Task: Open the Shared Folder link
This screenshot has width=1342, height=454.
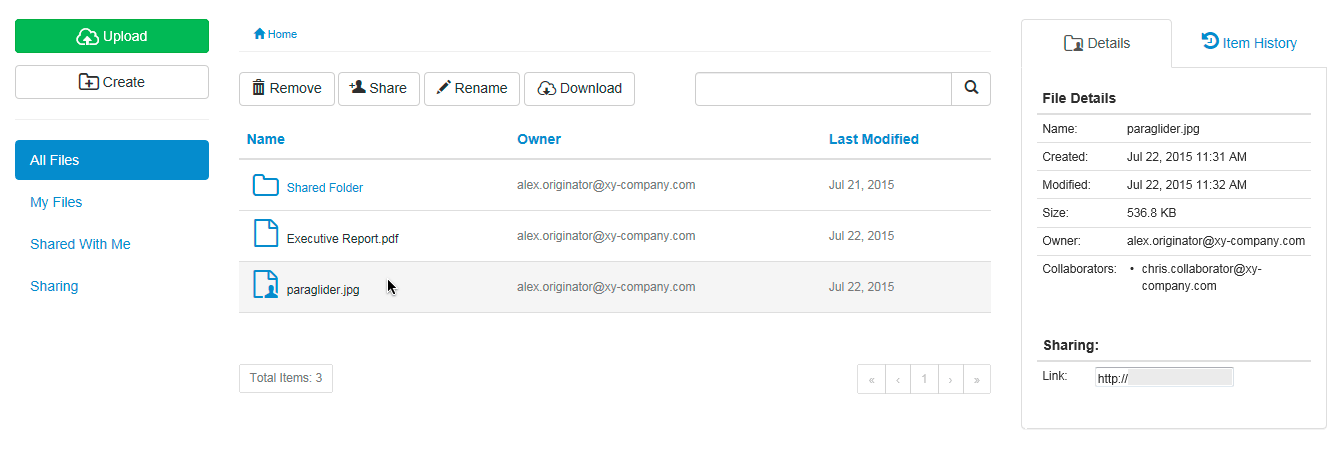Action: [325, 187]
